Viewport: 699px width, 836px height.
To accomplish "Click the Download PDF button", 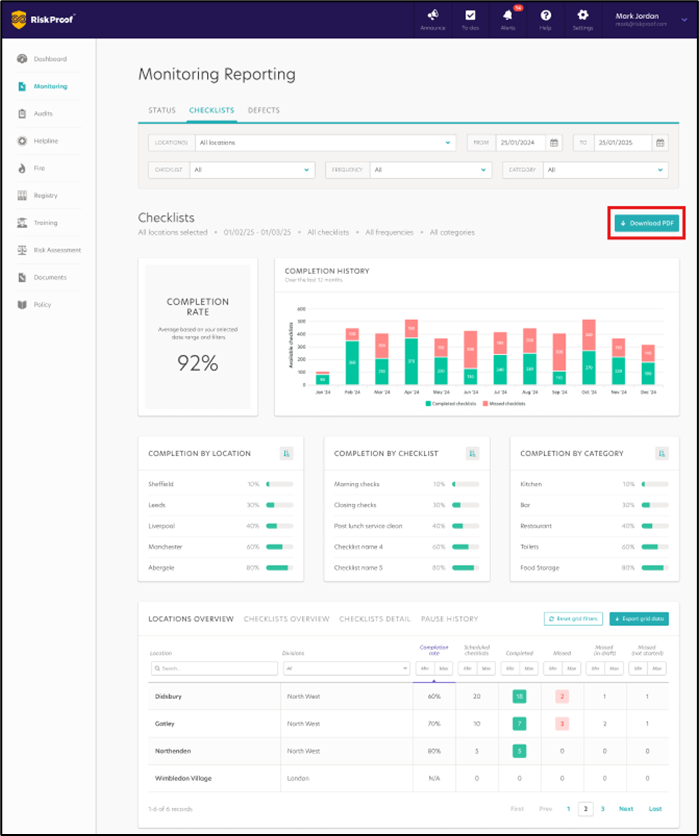I will click(x=645, y=223).
